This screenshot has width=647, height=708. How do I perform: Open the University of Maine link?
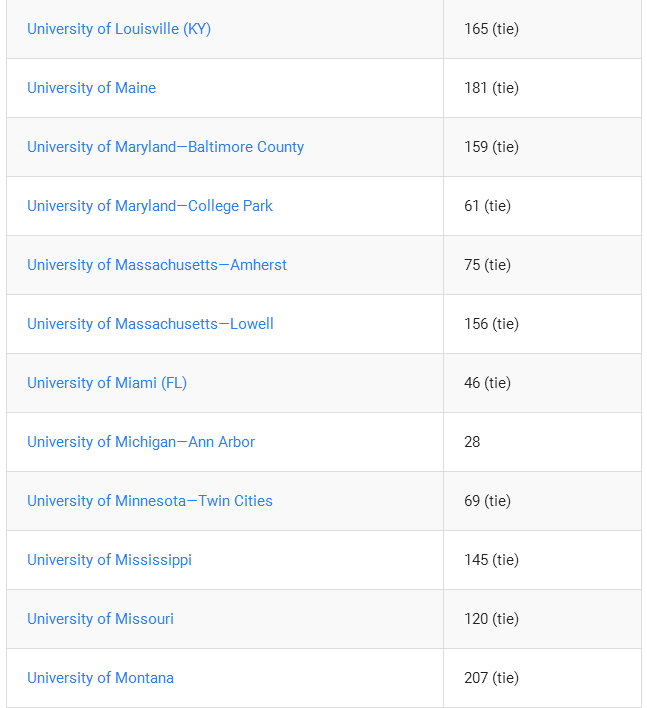91,88
